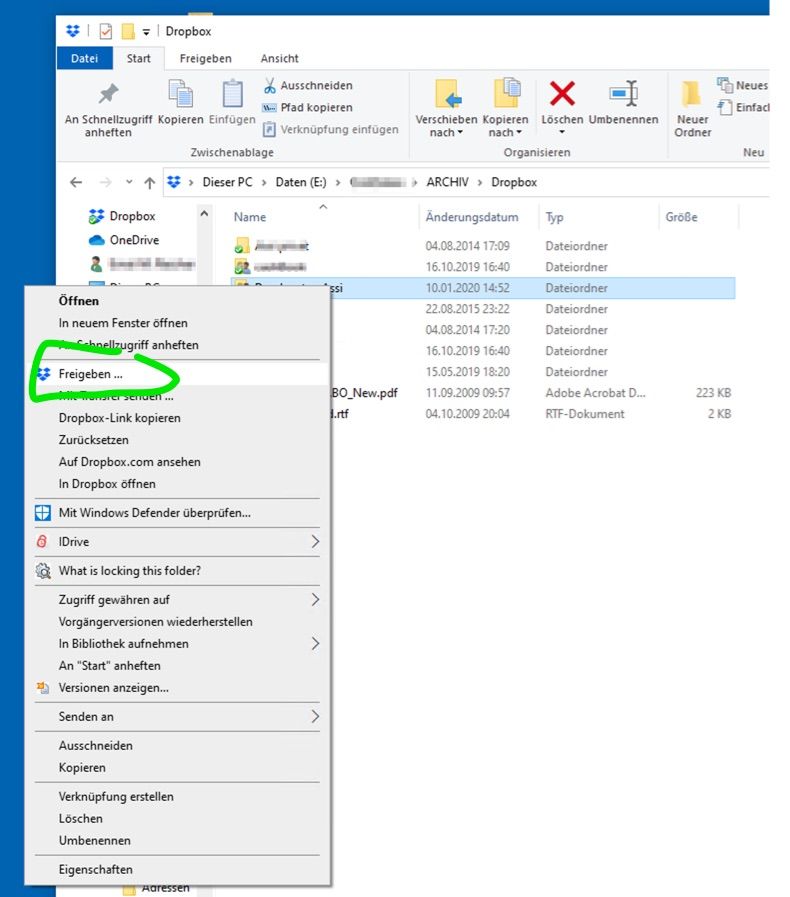The height and width of the screenshot is (897, 790).
Task: Click the red Löschen delete icon
Action: (562, 95)
